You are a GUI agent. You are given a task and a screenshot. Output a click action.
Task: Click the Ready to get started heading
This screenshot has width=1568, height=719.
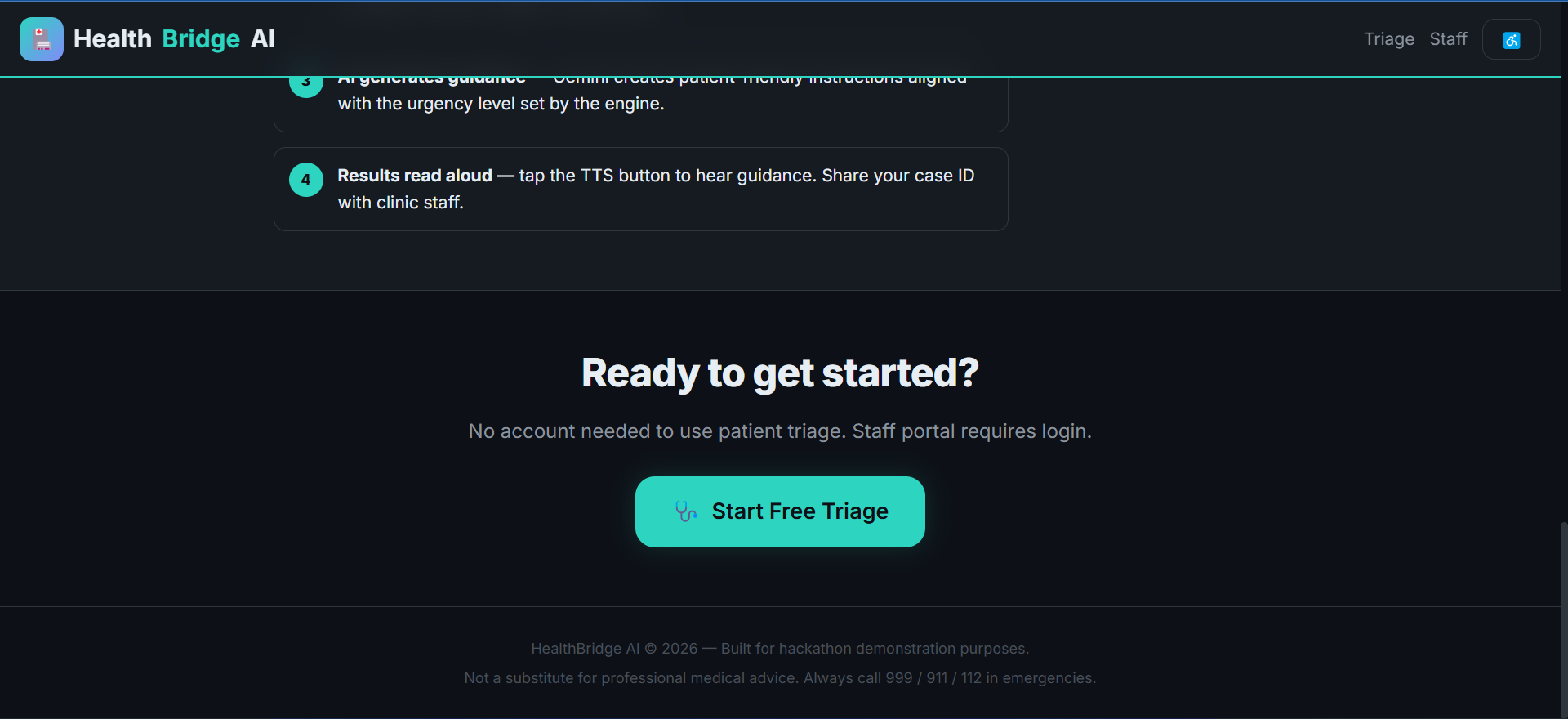coord(780,373)
